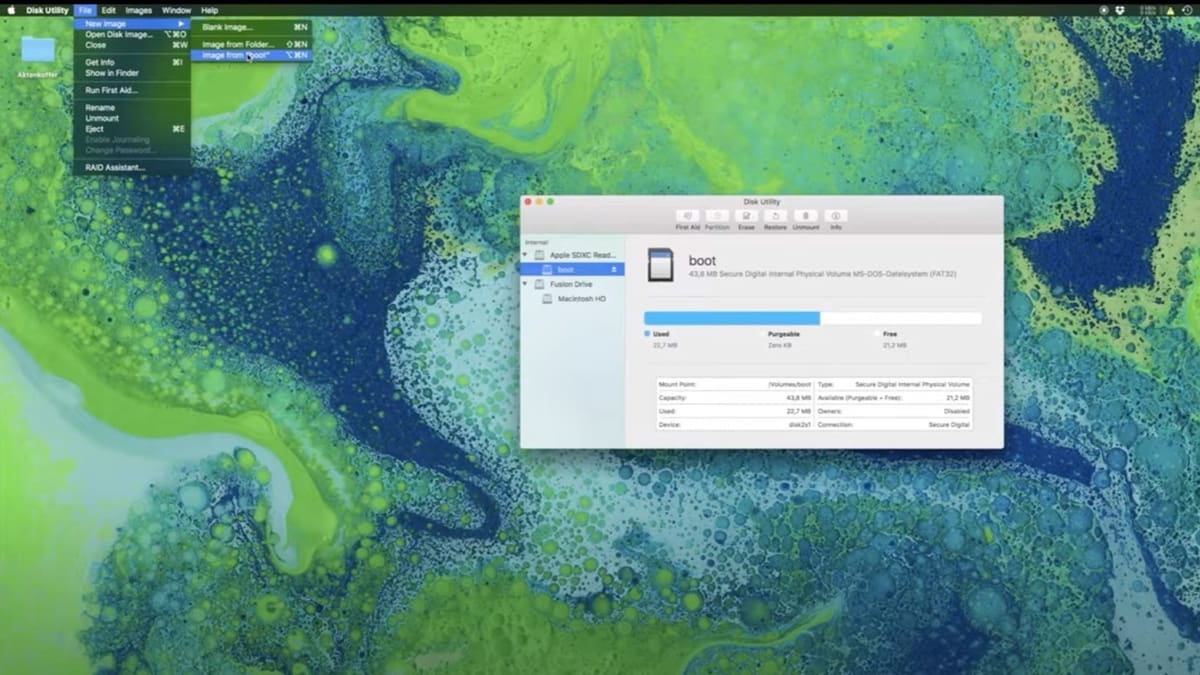Click the Internal sidebar section header
This screenshot has width=1200, height=675.
point(537,242)
